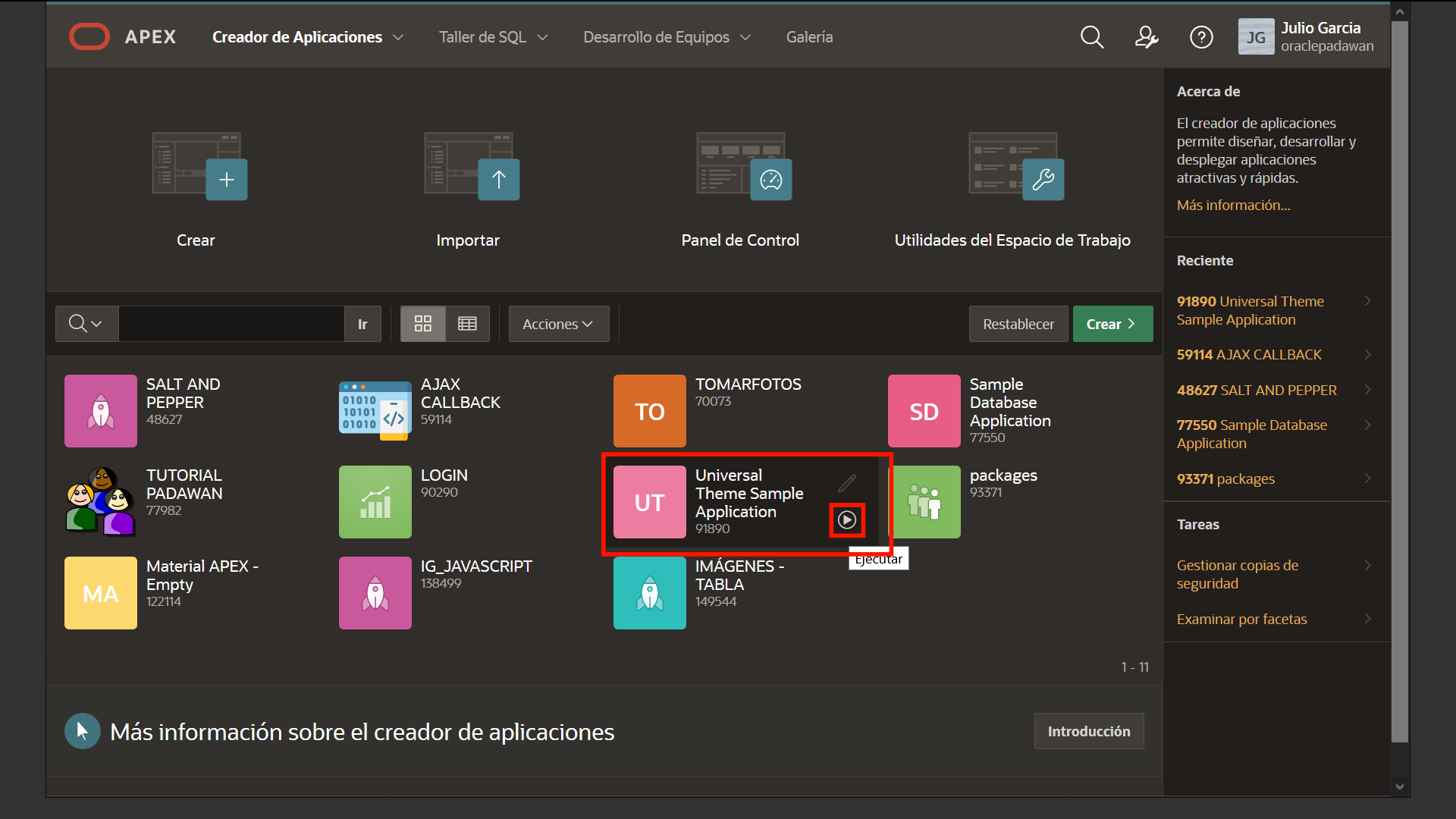Open the search options dropdown arrow
Viewport: 1456px width, 819px height.
98,323
